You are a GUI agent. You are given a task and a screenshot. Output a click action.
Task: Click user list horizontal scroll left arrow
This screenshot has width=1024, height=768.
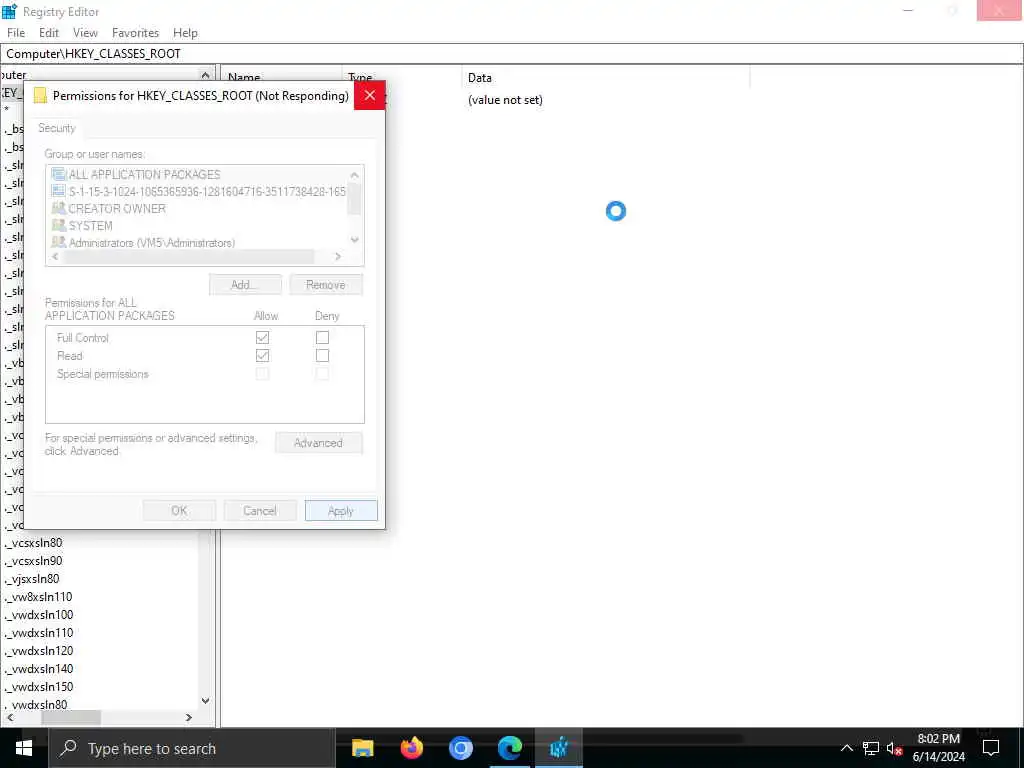point(55,257)
